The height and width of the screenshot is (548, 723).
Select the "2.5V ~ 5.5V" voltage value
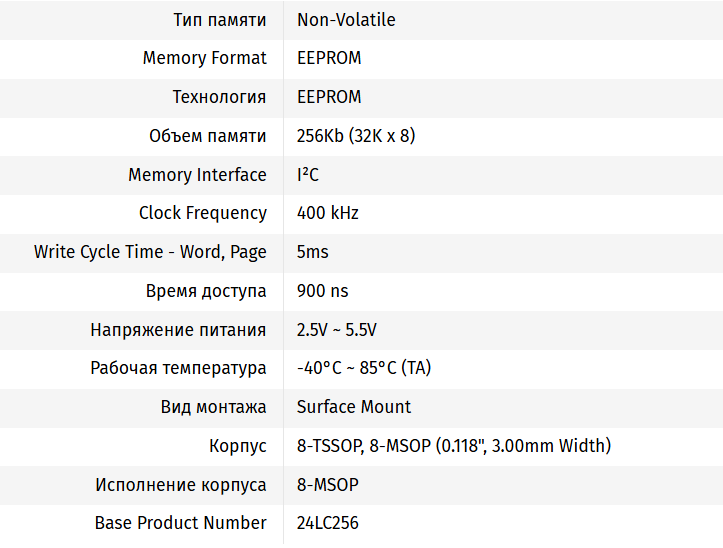(x=337, y=330)
